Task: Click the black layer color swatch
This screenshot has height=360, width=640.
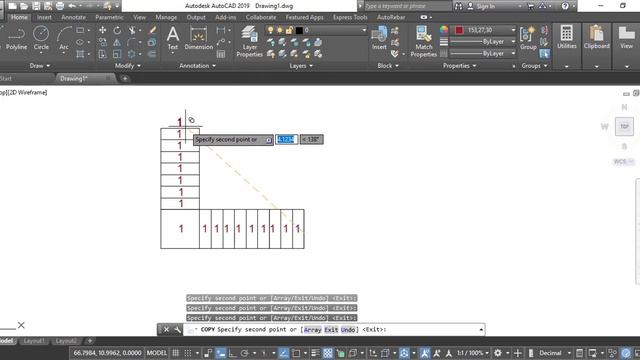Action: tap(299, 30)
